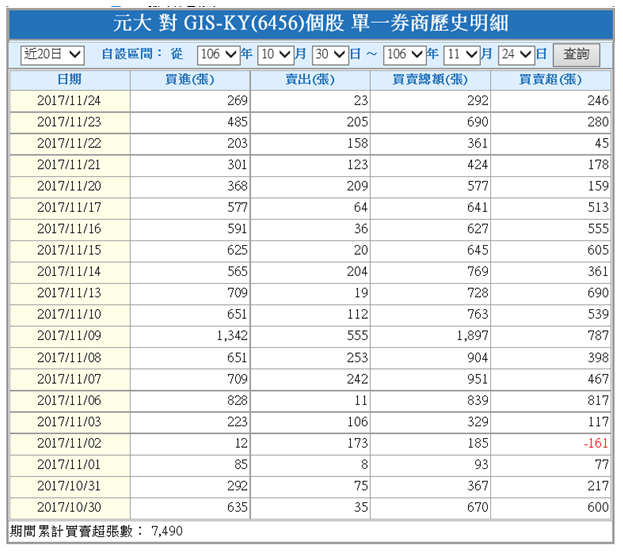The height and width of the screenshot is (553, 623).
Task: Click net value 539 on 2017/11/10
Action: point(598,315)
